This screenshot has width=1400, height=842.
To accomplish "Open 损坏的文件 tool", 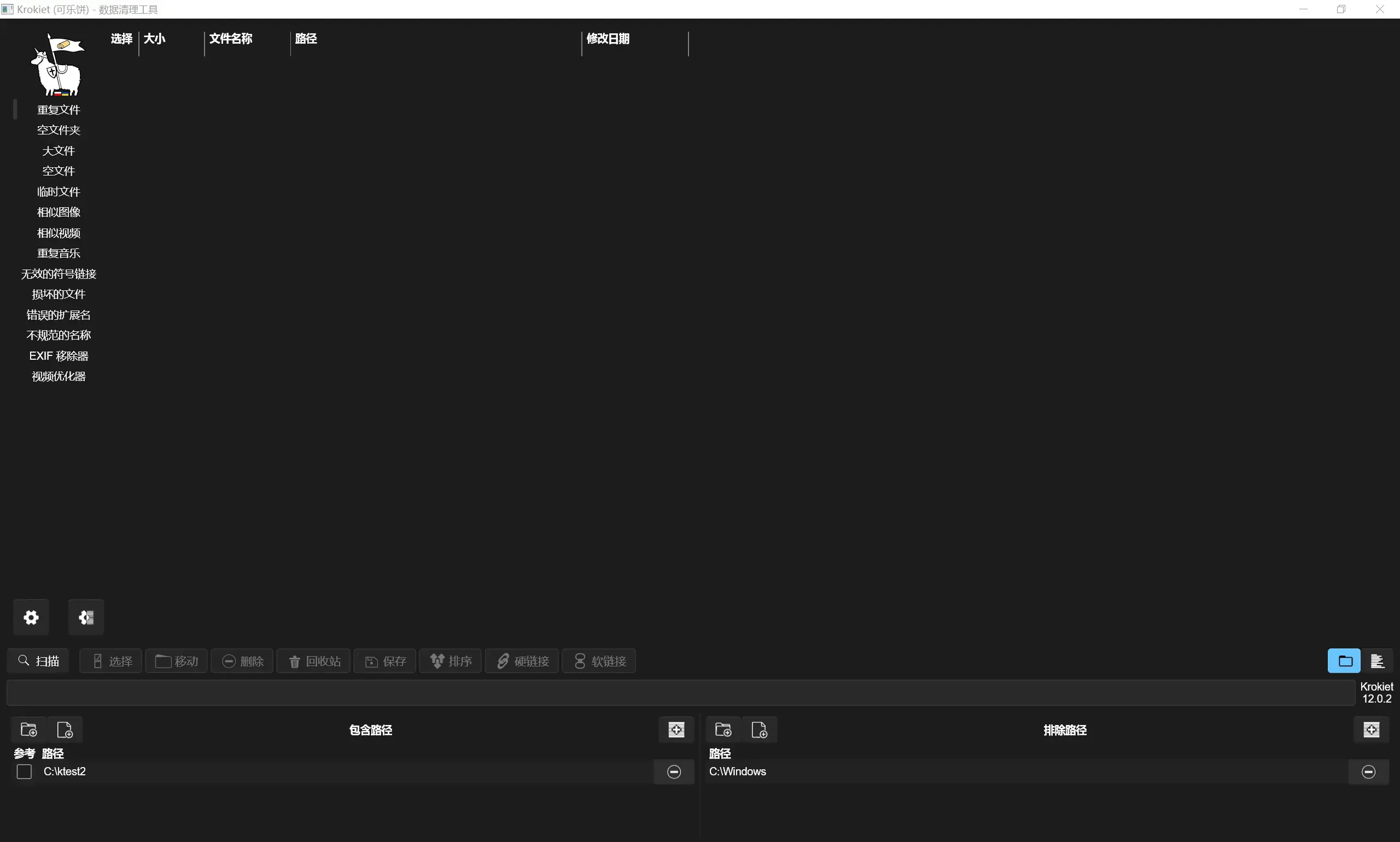I will coord(59,294).
